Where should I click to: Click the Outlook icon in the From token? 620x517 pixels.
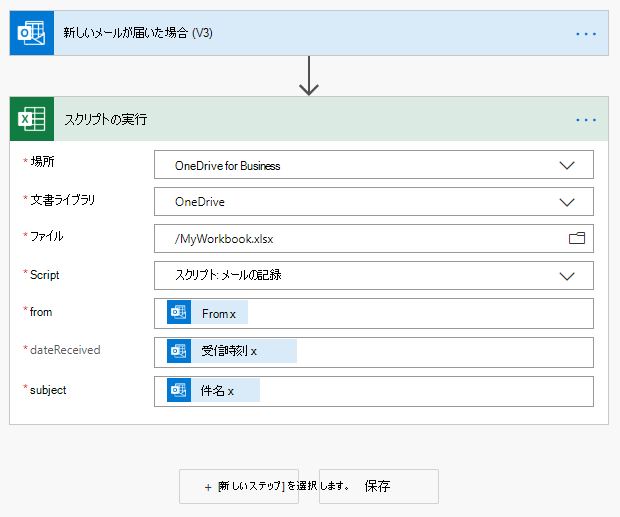[179, 312]
